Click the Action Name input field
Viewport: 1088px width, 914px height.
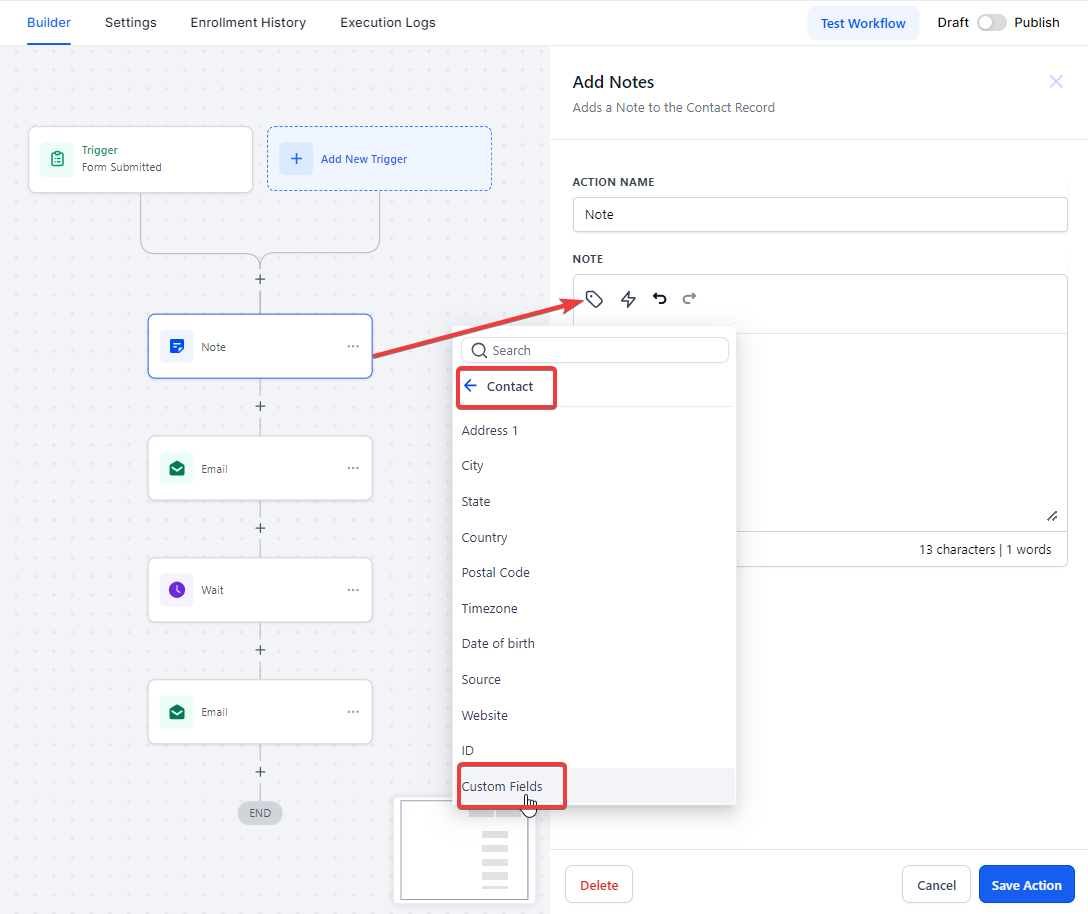point(819,214)
